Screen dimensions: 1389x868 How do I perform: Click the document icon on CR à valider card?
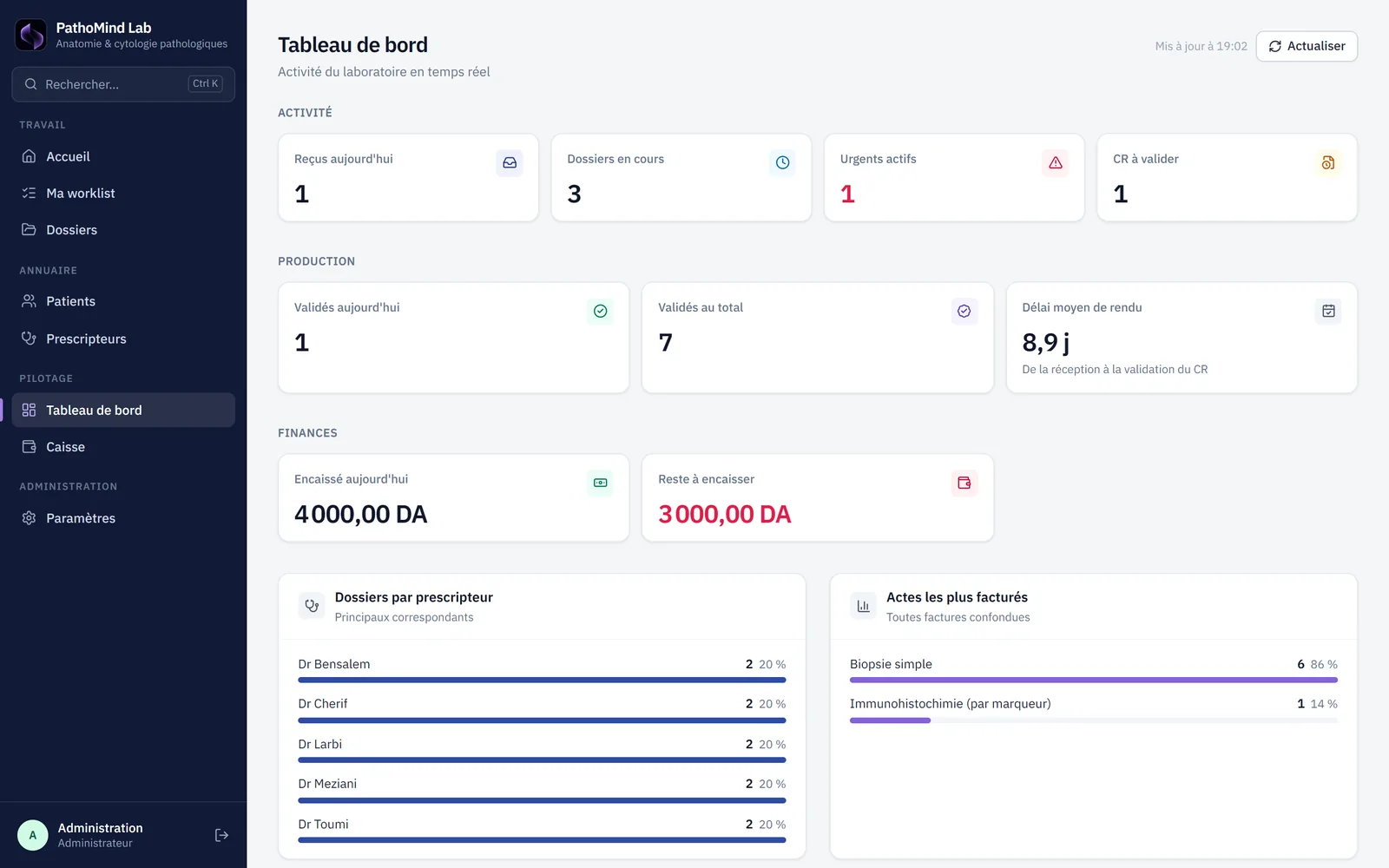1328,162
